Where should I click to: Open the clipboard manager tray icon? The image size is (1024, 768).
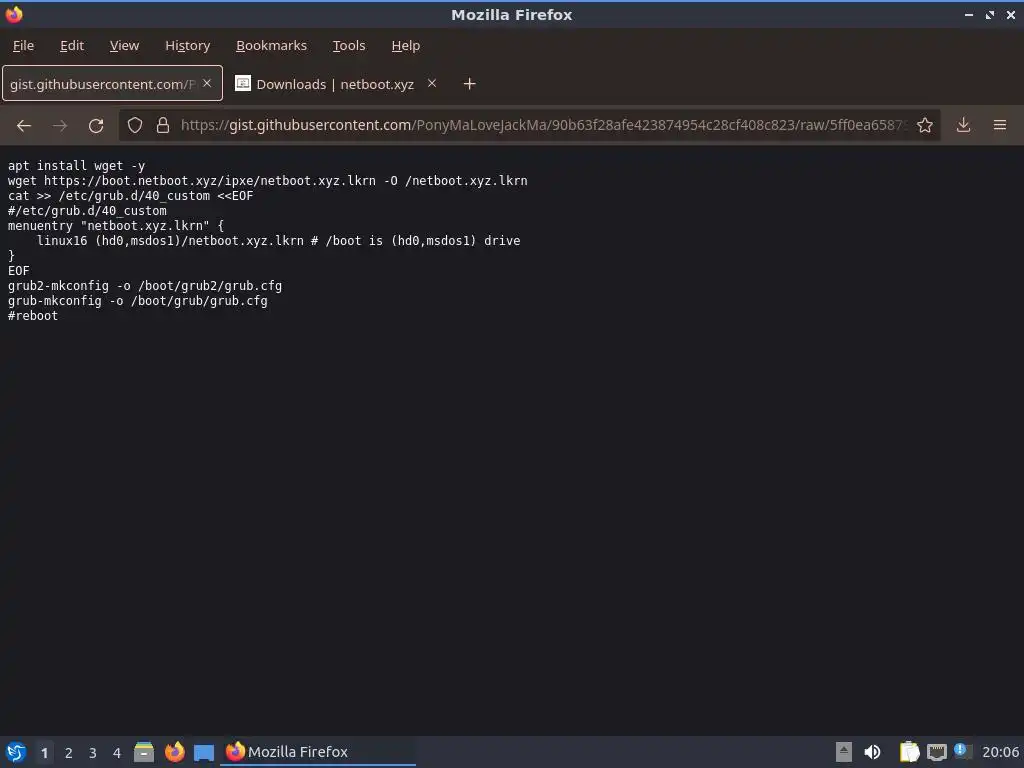908,752
